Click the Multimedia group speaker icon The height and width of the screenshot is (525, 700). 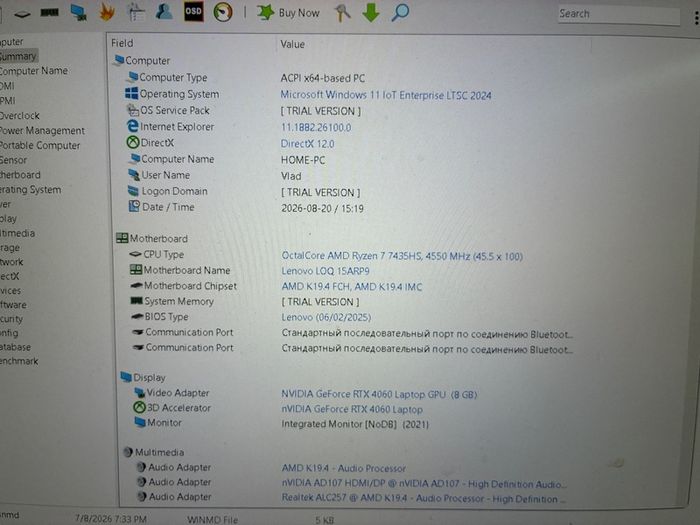click(128, 452)
